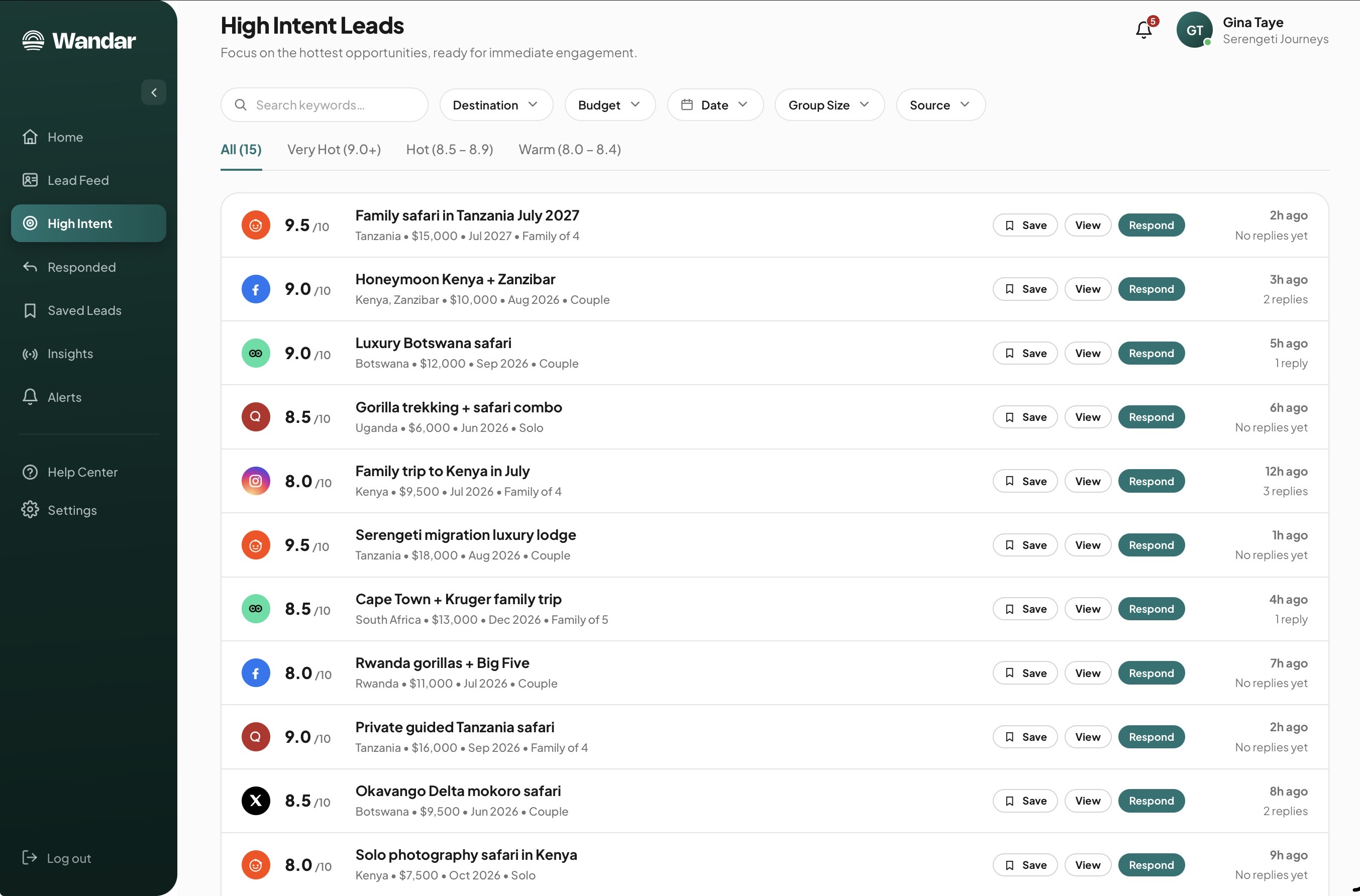The width and height of the screenshot is (1360, 896).
Task: Save the Luxury Botswana safari lead
Action: point(1025,353)
